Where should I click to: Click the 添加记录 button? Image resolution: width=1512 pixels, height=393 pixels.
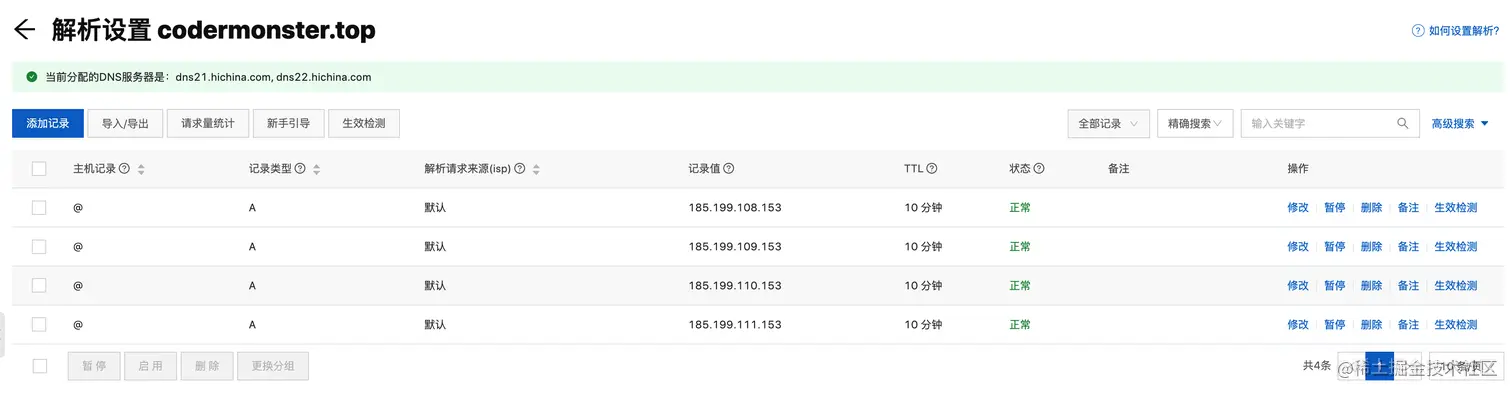click(x=48, y=124)
